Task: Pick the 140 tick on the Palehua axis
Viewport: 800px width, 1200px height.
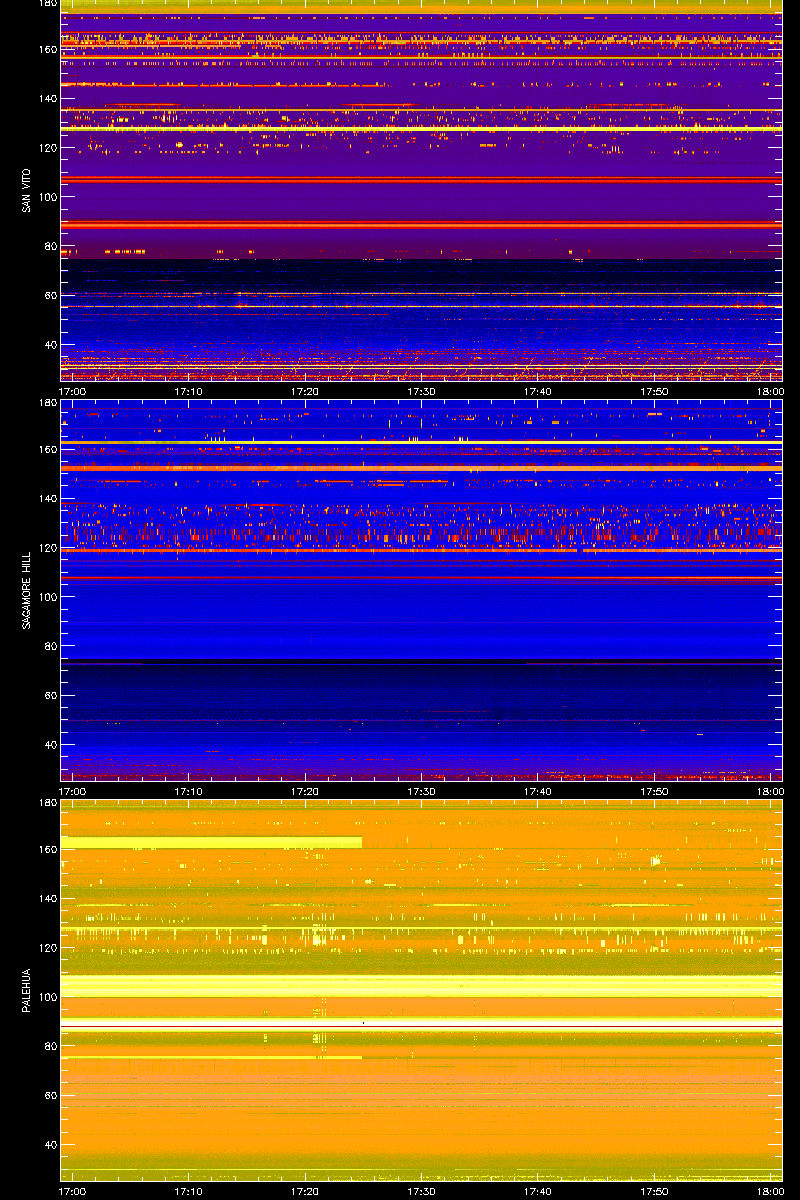Action: point(46,898)
